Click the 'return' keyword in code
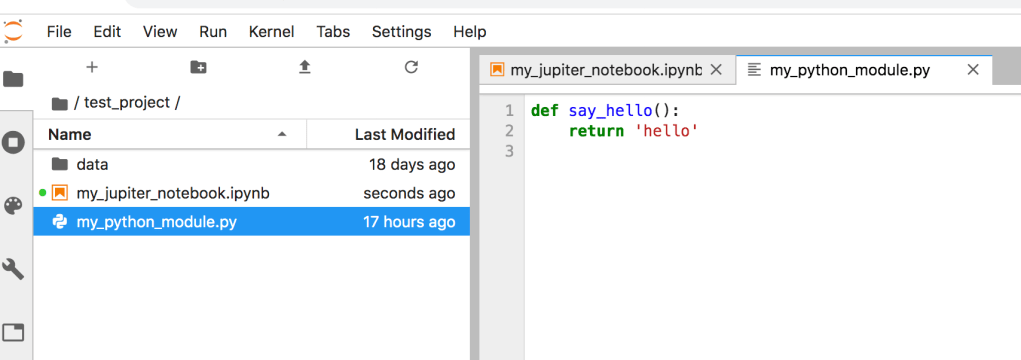The height and width of the screenshot is (360, 1021). [x=596, y=131]
